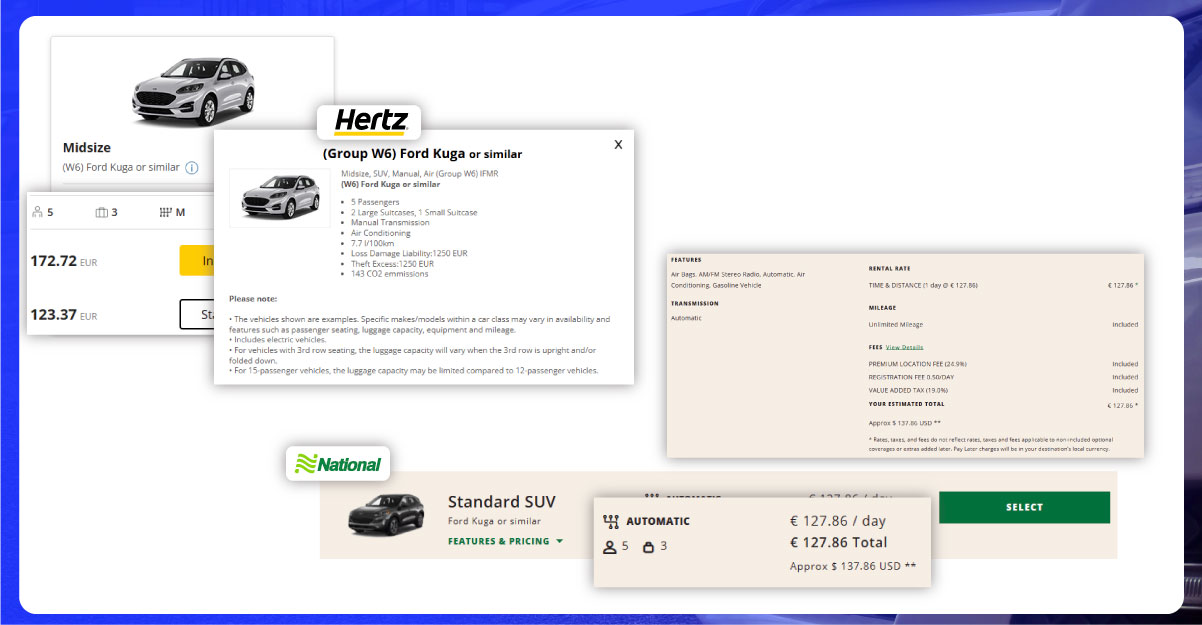Click the '143 CO2 emmissions' bullet

(390, 273)
